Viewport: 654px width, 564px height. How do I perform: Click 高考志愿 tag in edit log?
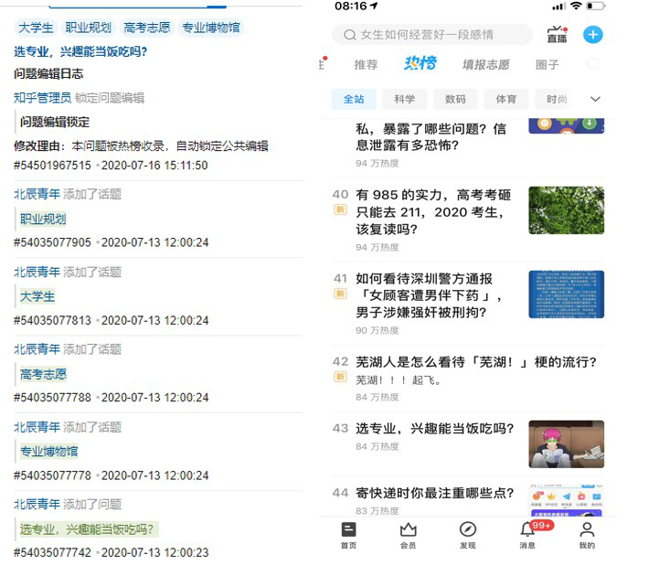point(43,374)
